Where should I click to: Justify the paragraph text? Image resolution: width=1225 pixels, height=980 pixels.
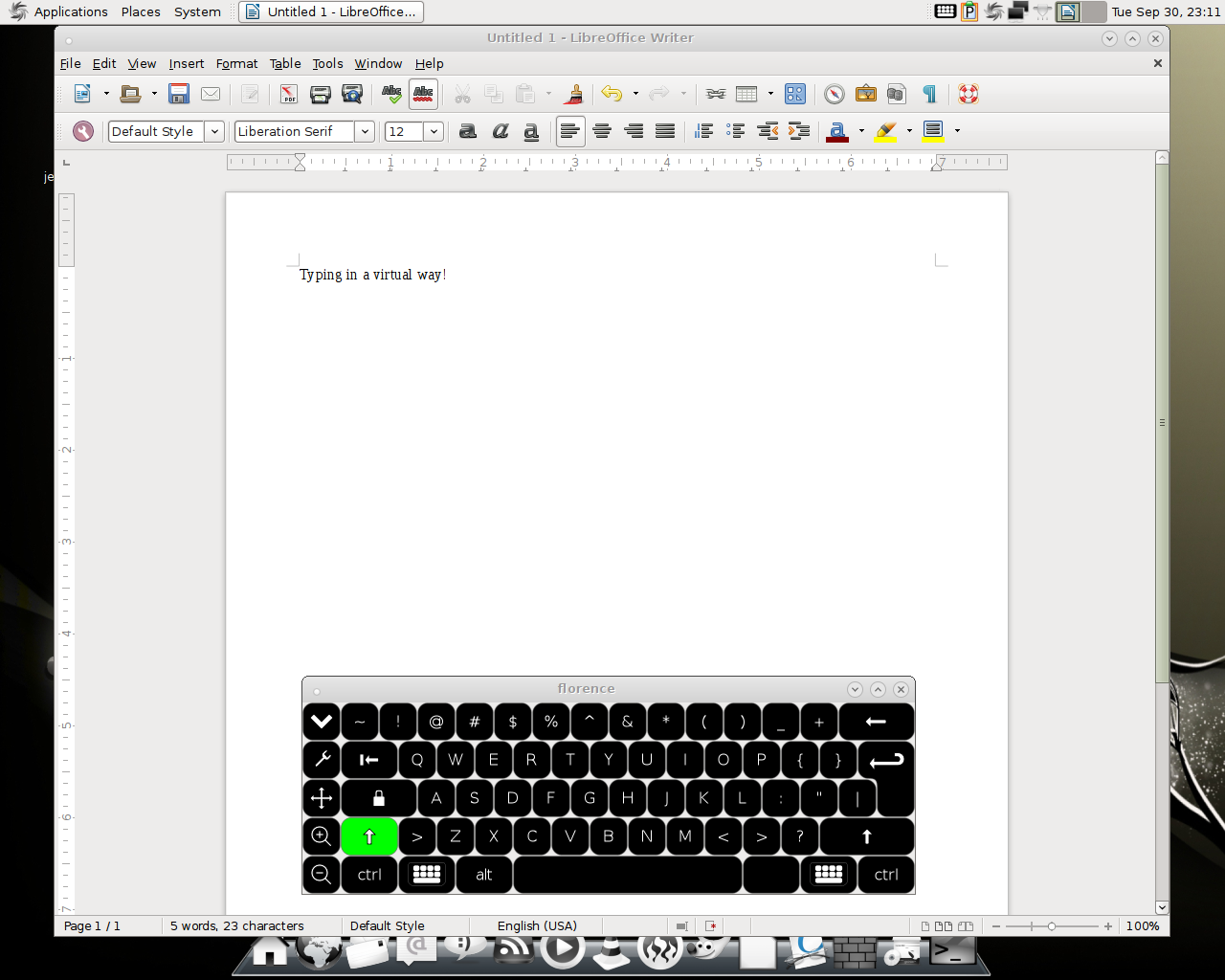[665, 131]
